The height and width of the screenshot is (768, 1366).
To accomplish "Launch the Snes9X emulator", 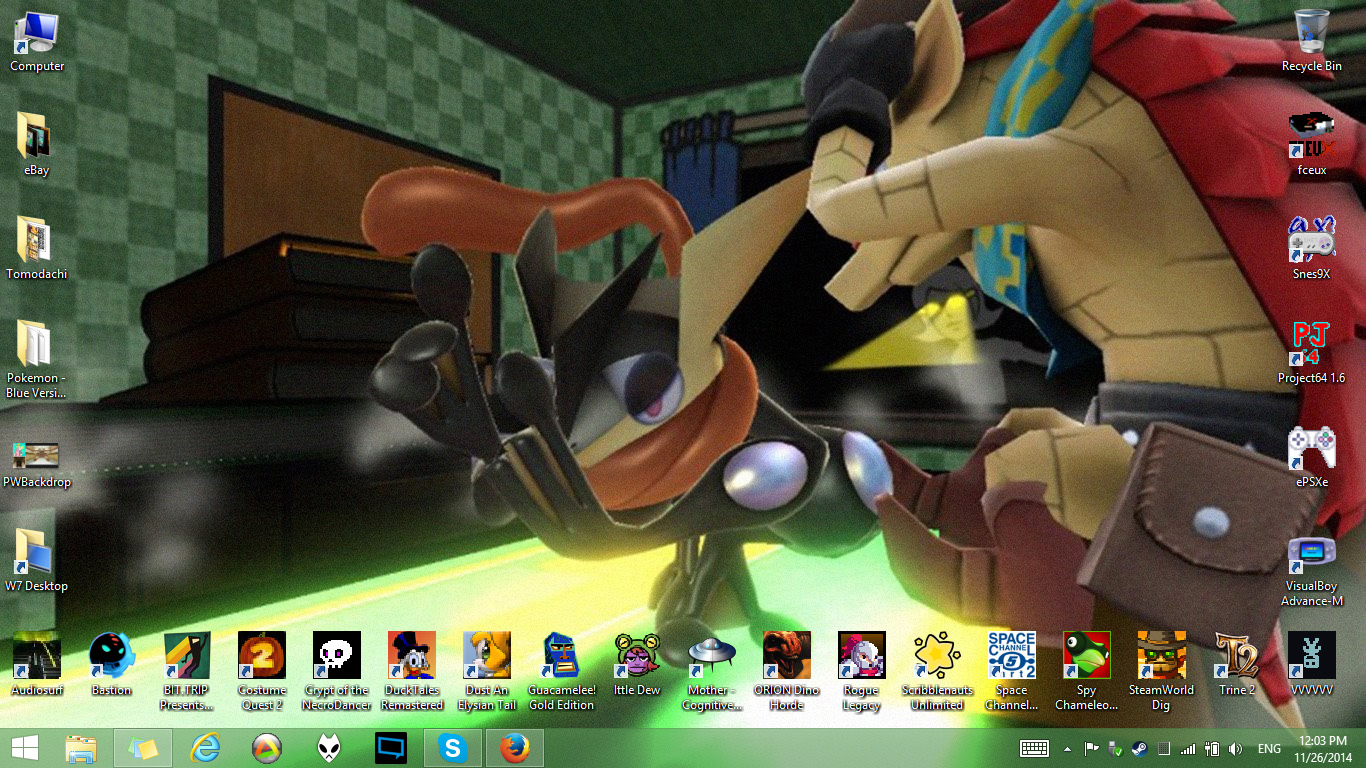I will (1312, 249).
